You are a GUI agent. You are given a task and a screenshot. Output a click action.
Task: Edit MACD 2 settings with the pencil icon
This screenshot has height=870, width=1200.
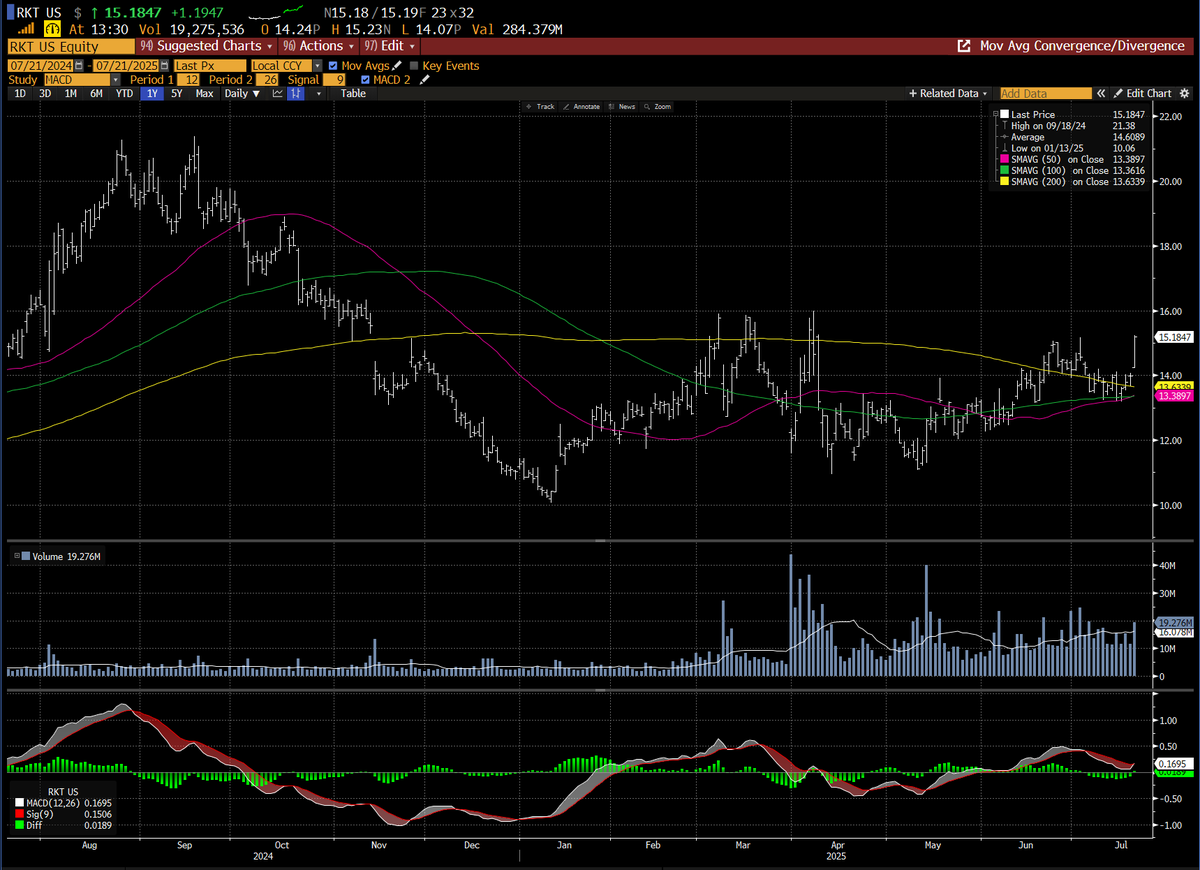(425, 80)
